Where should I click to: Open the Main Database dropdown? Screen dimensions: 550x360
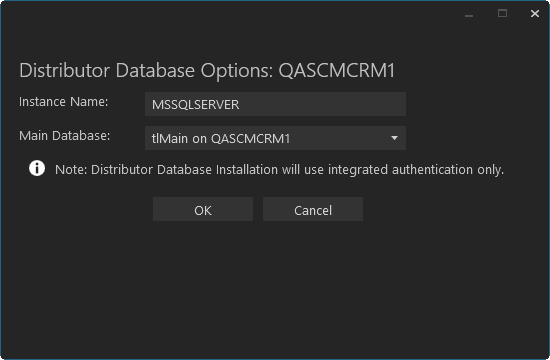pos(275,138)
